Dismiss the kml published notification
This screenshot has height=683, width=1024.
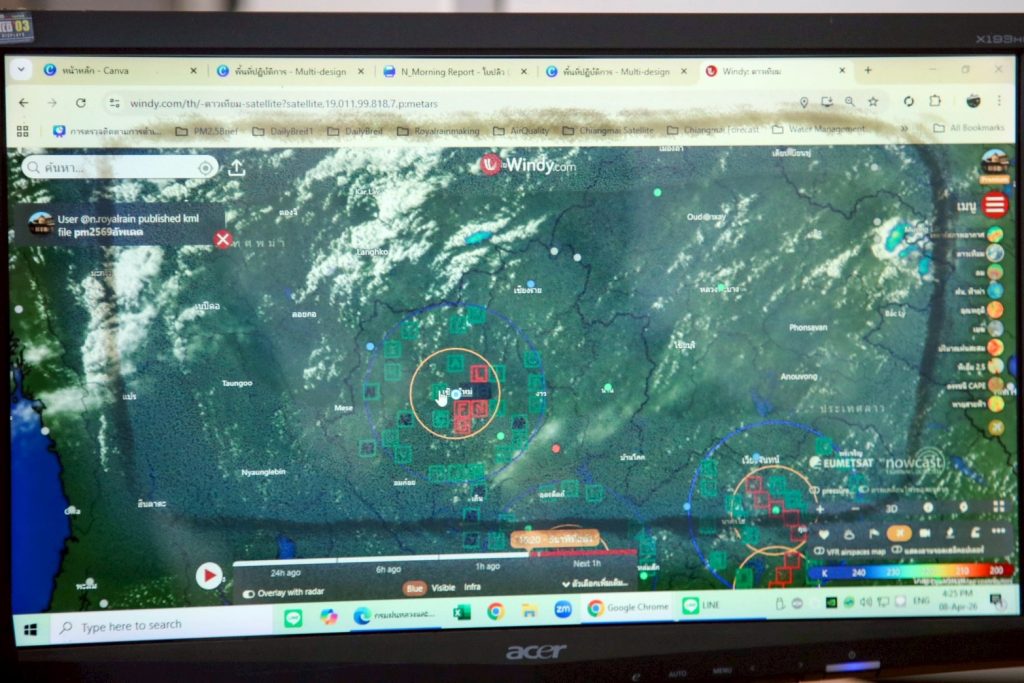(223, 239)
